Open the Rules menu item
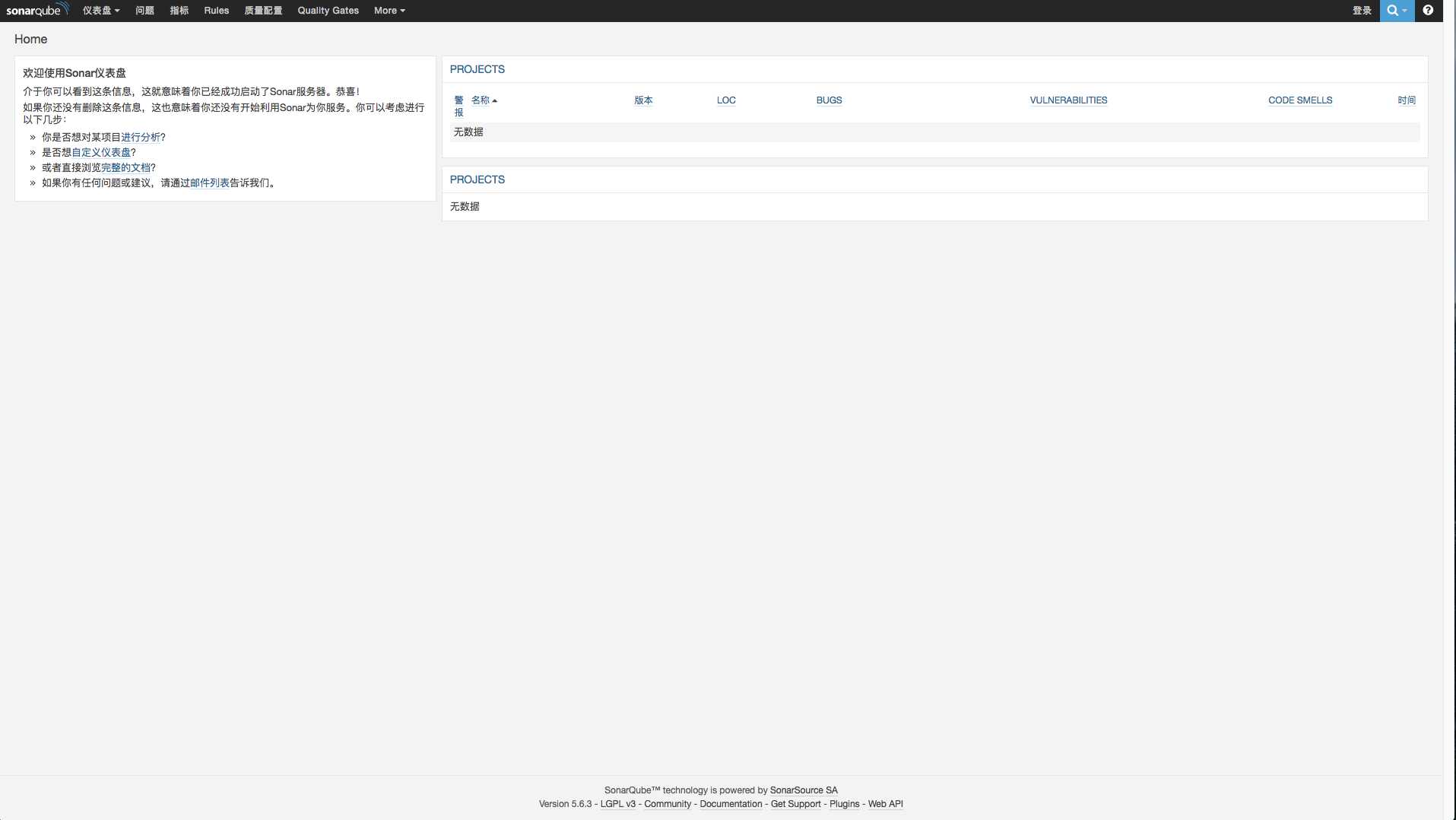1456x820 pixels. pos(216,11)
